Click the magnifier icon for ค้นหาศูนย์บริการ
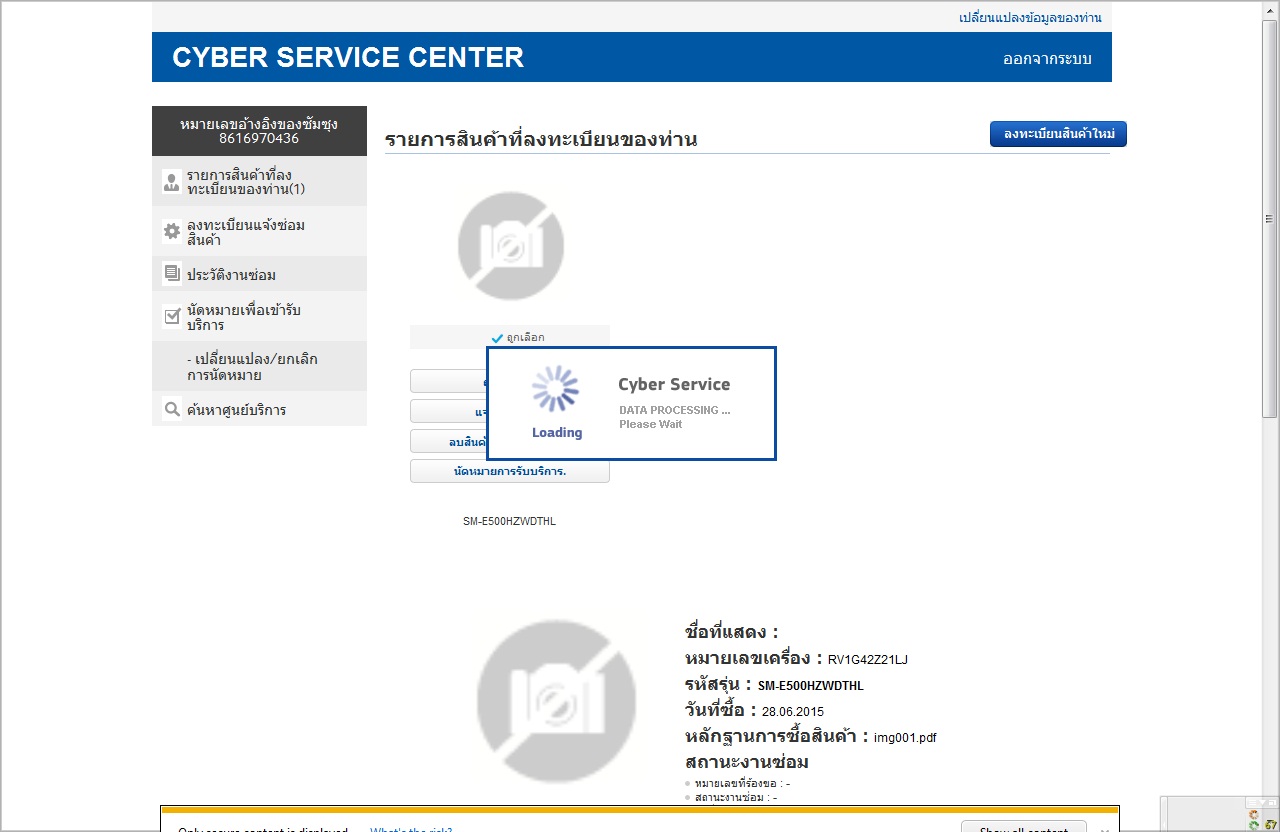This screenshot has height=832, width=1280. coord(171,409)
